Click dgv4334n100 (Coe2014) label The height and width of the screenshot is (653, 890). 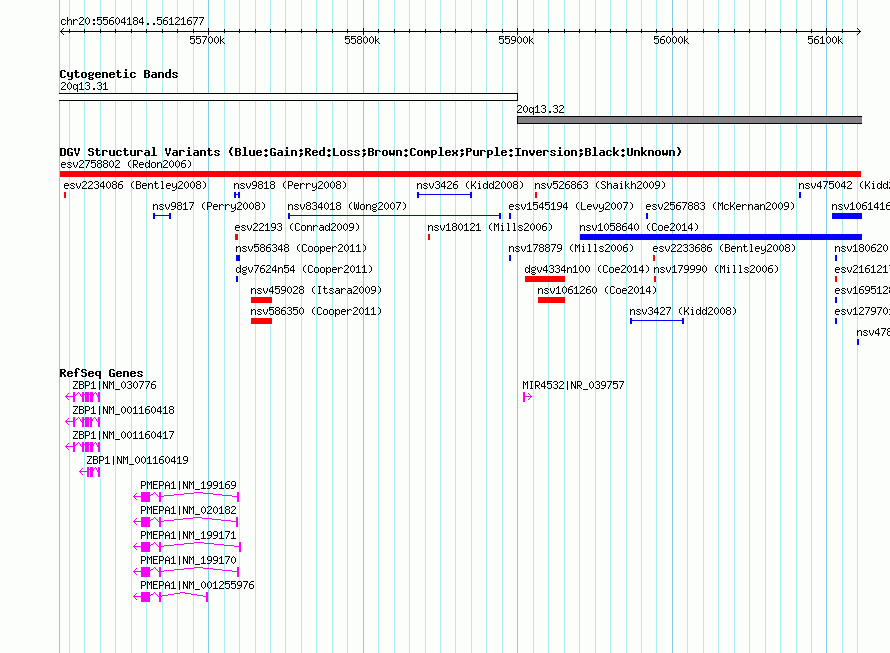(x=587, y=269)
